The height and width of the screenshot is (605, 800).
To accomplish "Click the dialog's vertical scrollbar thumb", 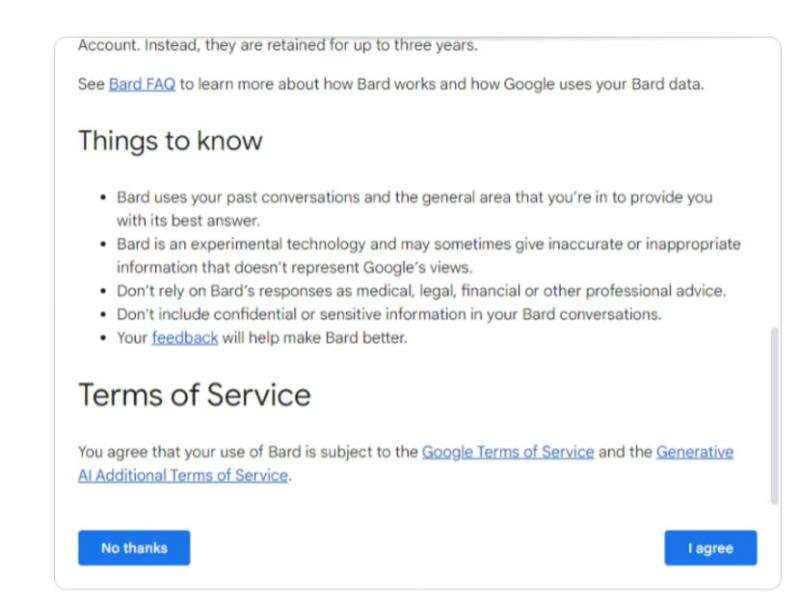I will (774, 416).
